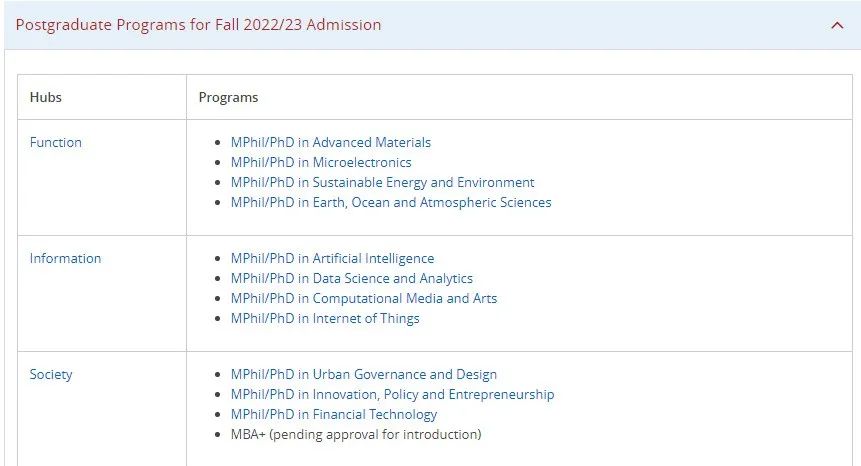Open the Information hub link
The height and width of the screenshot is (466, 861).
pyautogui.click(x=65, y=258)
